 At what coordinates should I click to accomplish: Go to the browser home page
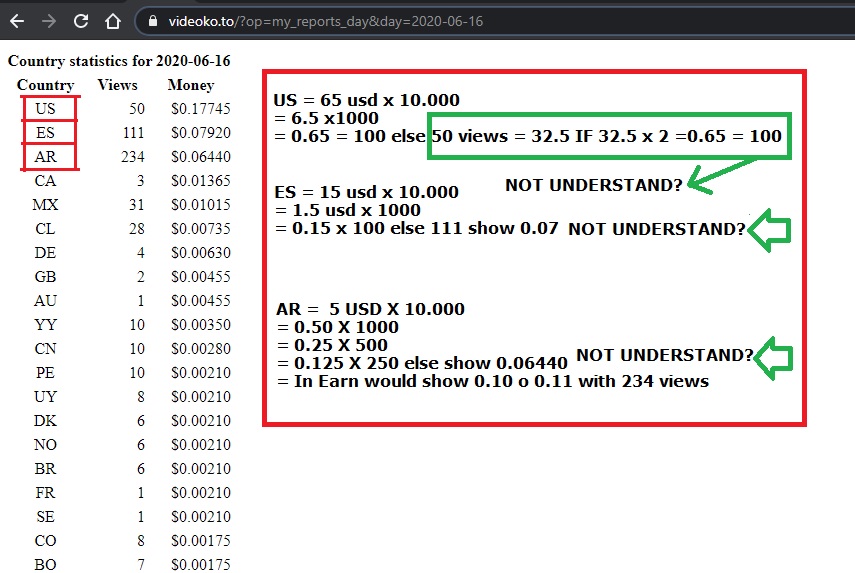114,20
